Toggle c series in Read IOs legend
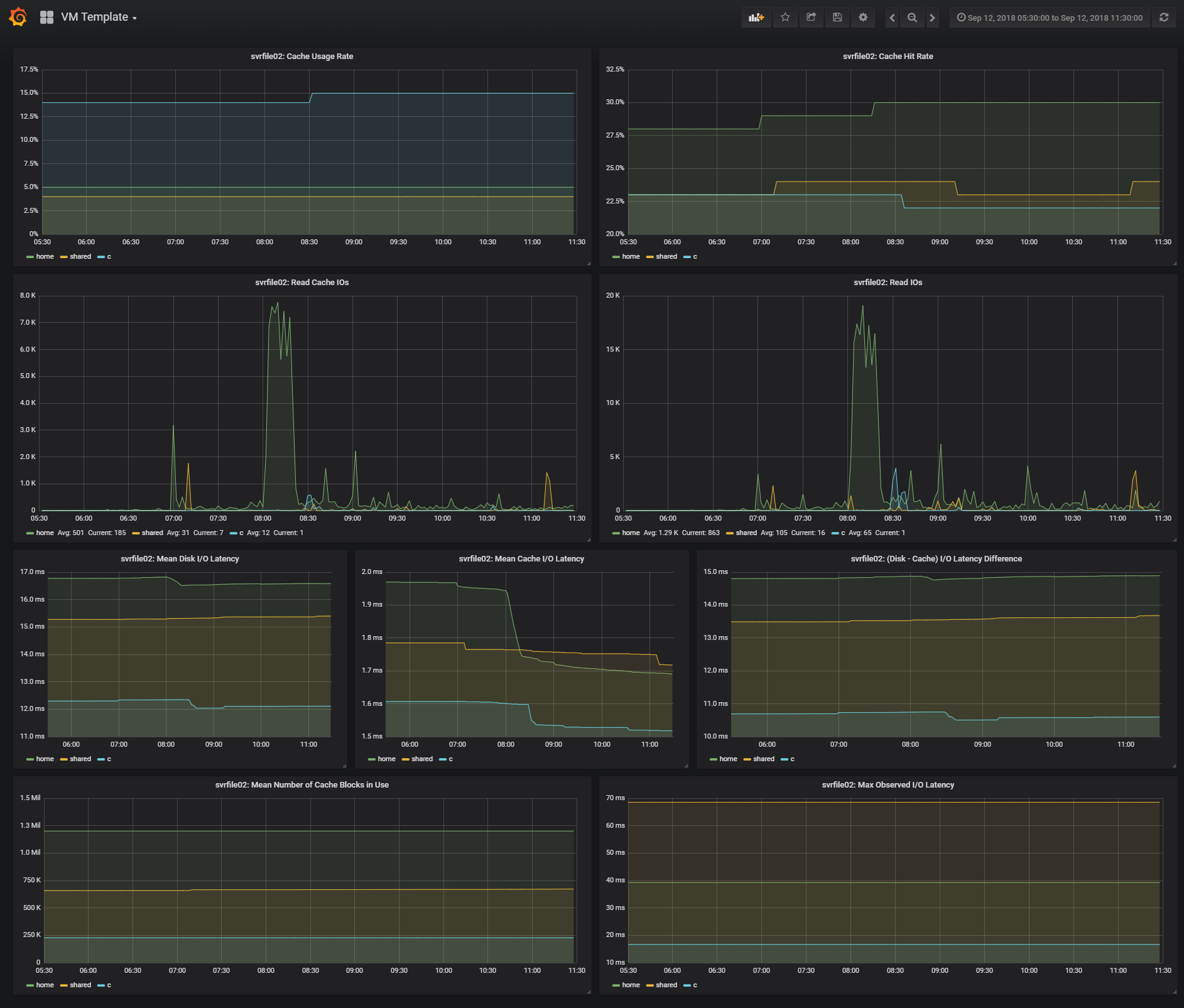Viewport: 1184px width, 1008px height. pos(843,533)
